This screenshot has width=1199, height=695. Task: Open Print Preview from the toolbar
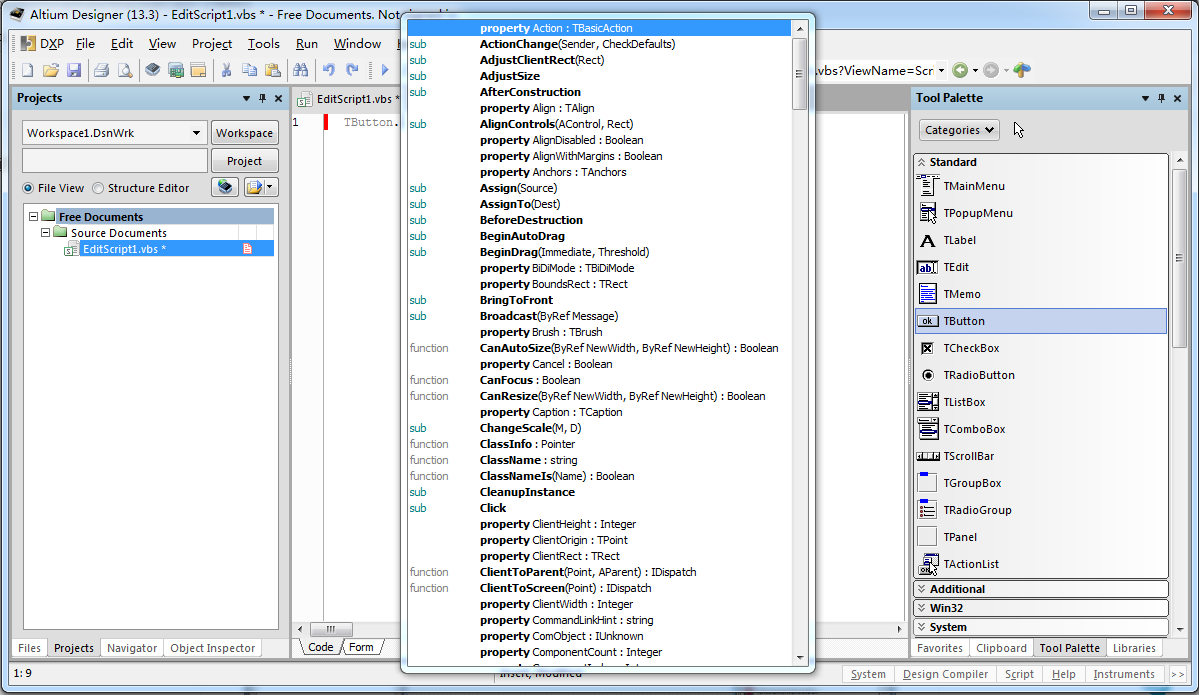click(x=125, y=70)
